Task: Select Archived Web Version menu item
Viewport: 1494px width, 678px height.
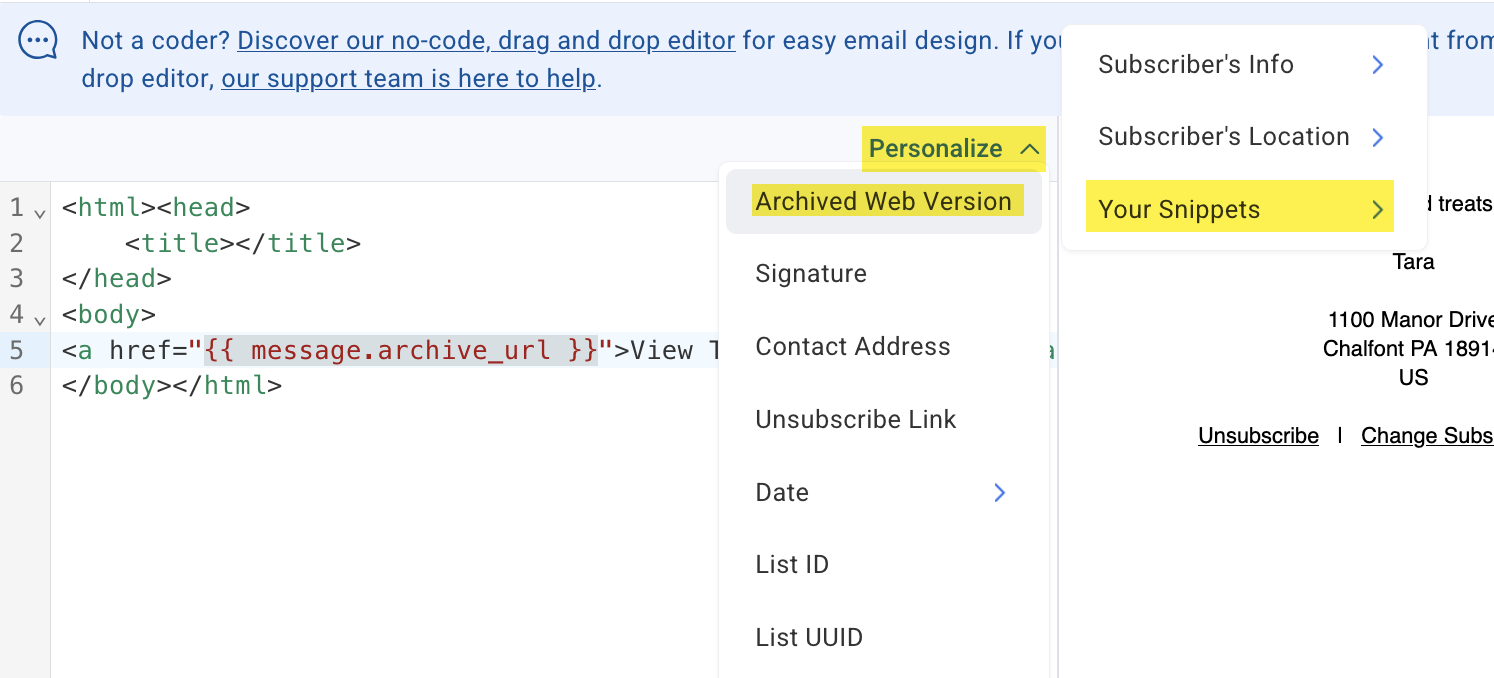Action: [886, 201]
